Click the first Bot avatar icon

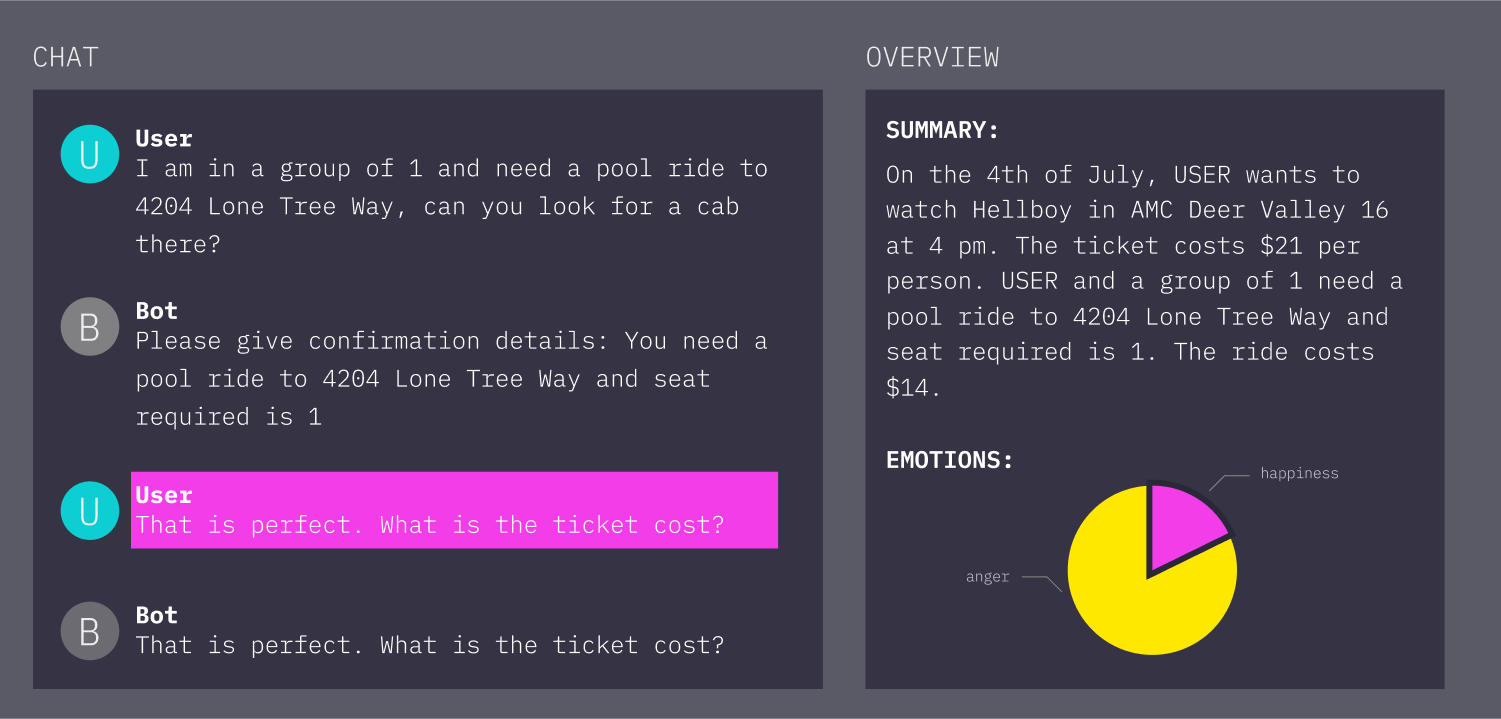point(90,327)
